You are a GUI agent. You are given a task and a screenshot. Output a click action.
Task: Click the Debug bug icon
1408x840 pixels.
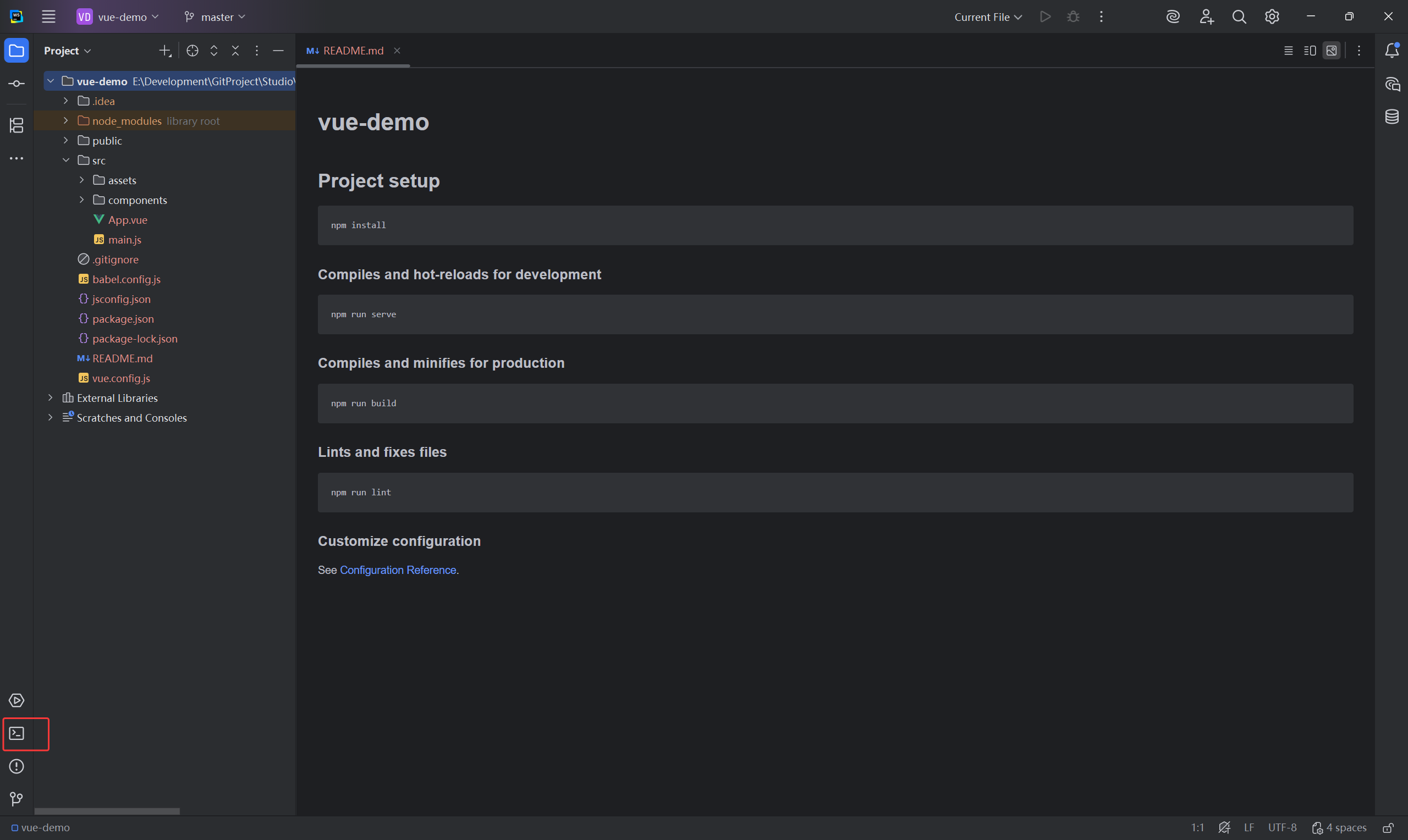tap(1073, 17)
